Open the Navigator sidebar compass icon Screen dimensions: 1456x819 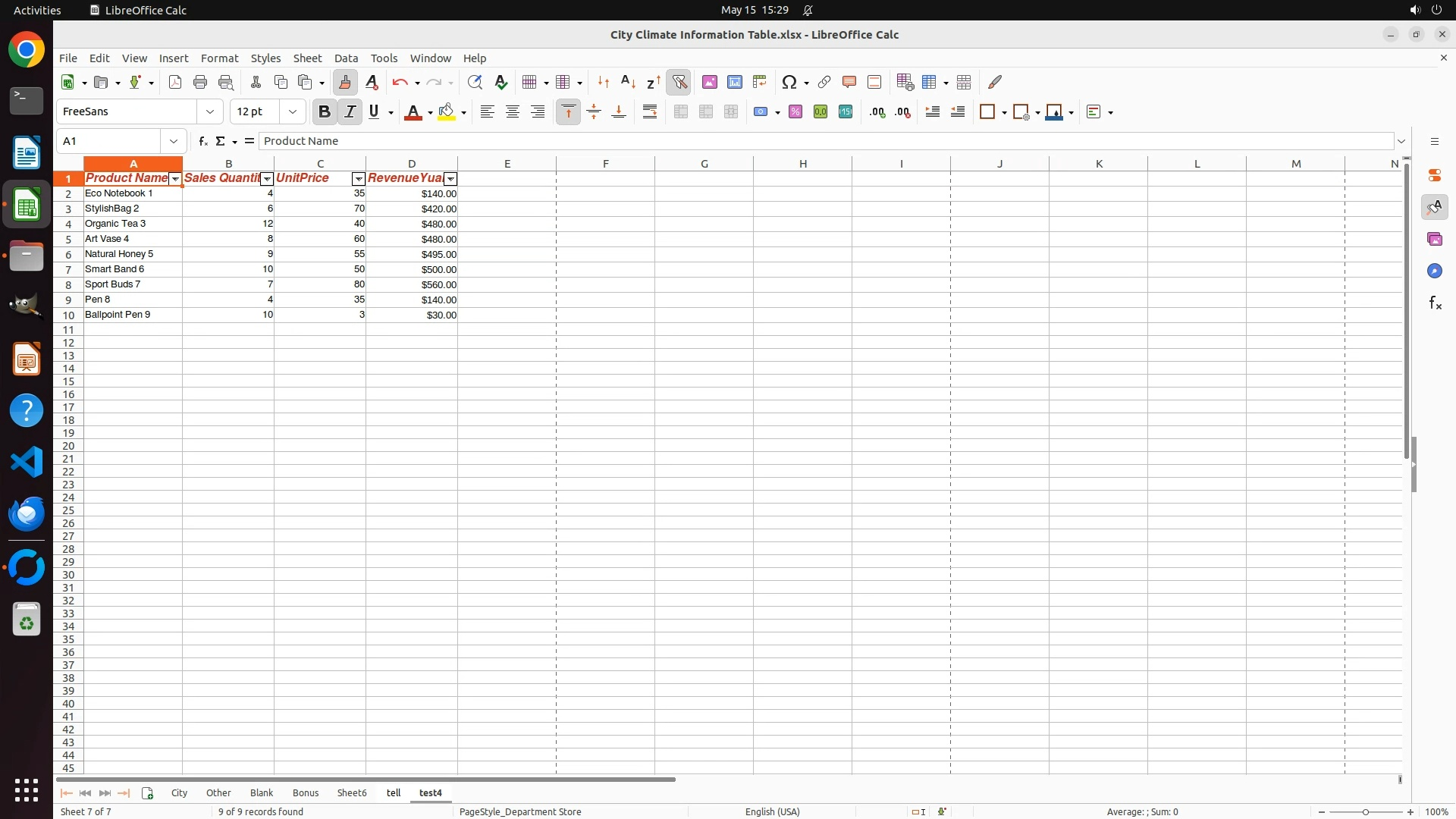click(x=1435, y=271)
